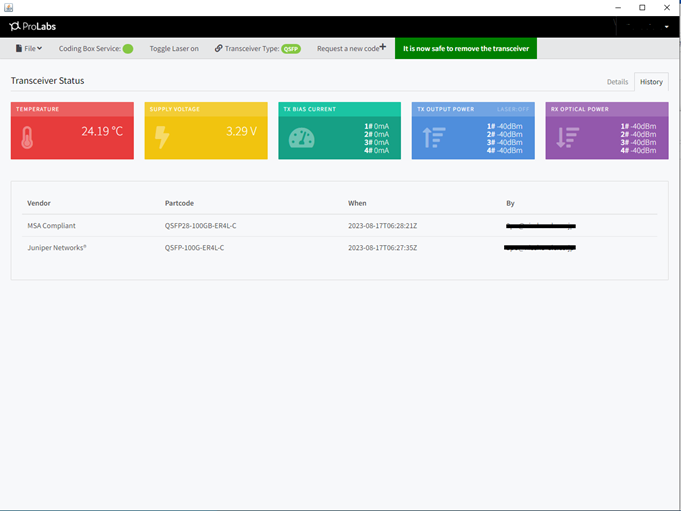
Task: Click the plus icon on Request a new code
Action: (x=383, y=47)
